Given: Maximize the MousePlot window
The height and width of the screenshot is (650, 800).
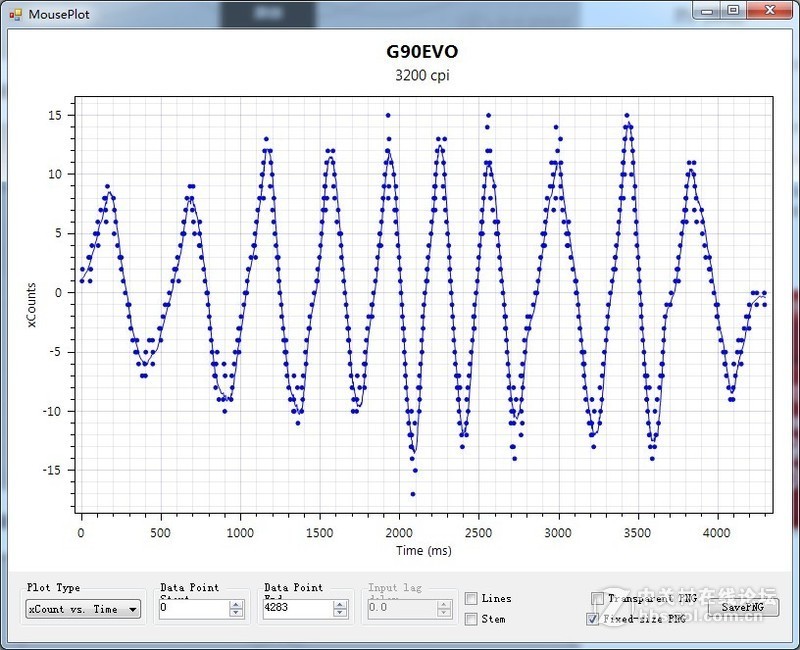Looking at the screenshot, I should (x=733, y=11).
